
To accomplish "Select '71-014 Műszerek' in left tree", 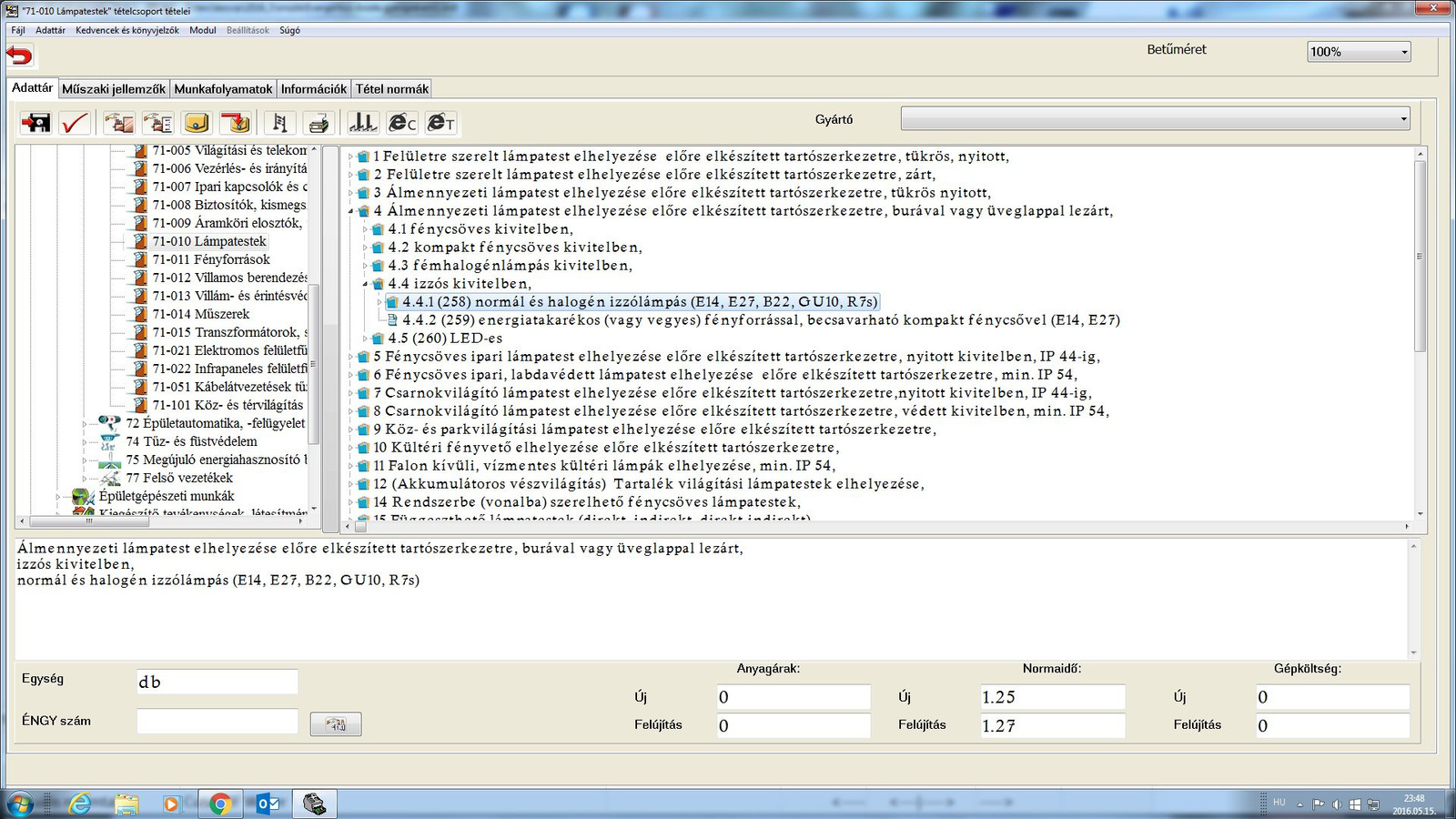I will tap(200, 314).
